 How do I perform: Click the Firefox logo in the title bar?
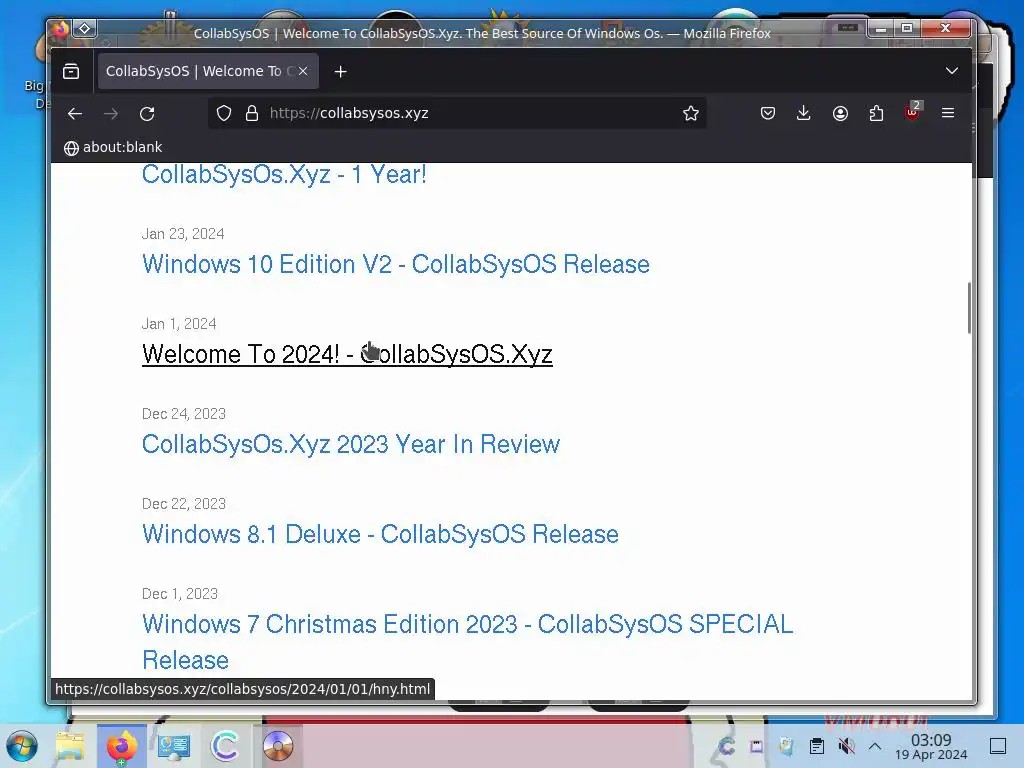point(61,29)
